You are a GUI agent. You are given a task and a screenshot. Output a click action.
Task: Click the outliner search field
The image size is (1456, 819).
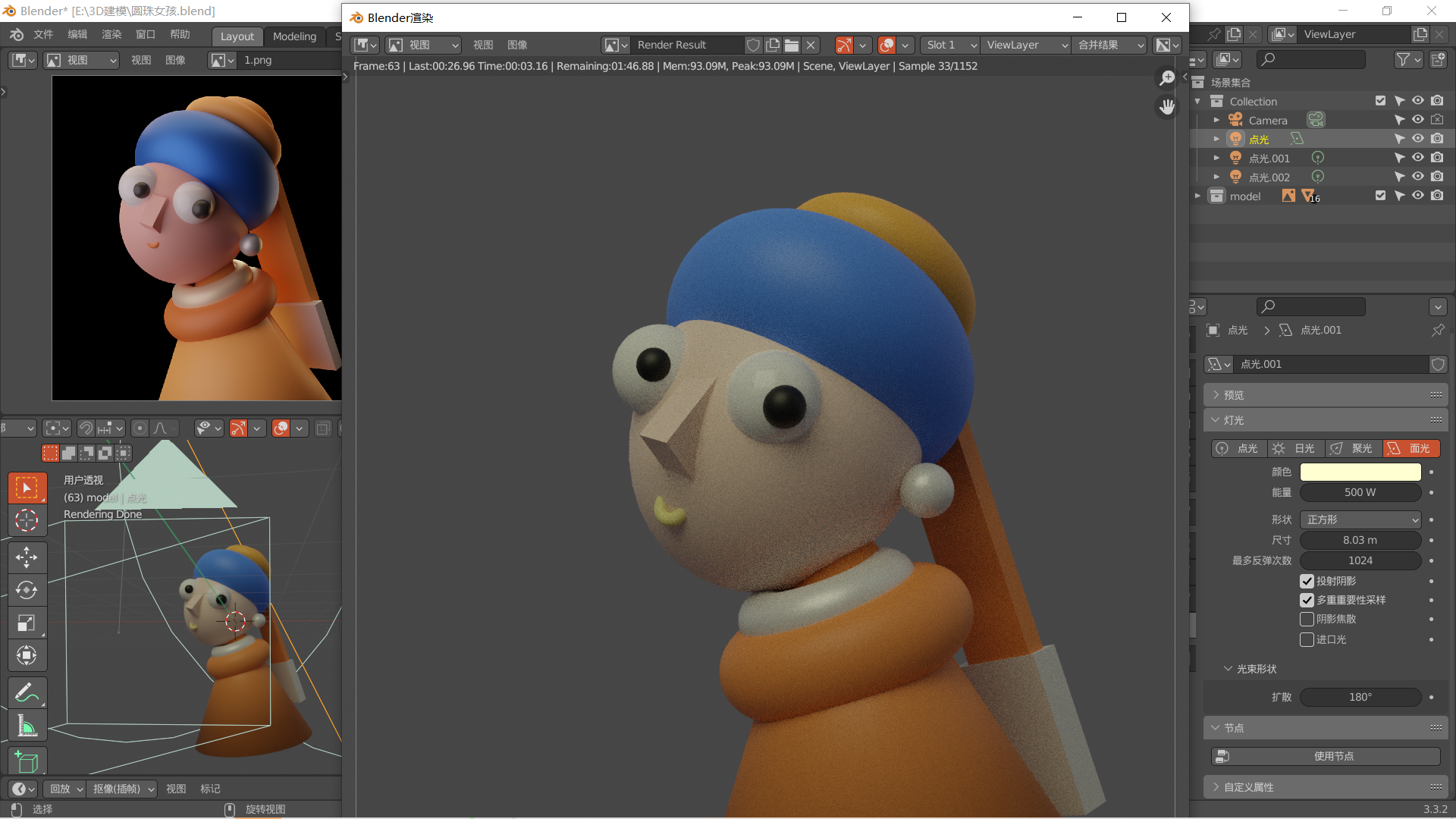[1311, 59]
